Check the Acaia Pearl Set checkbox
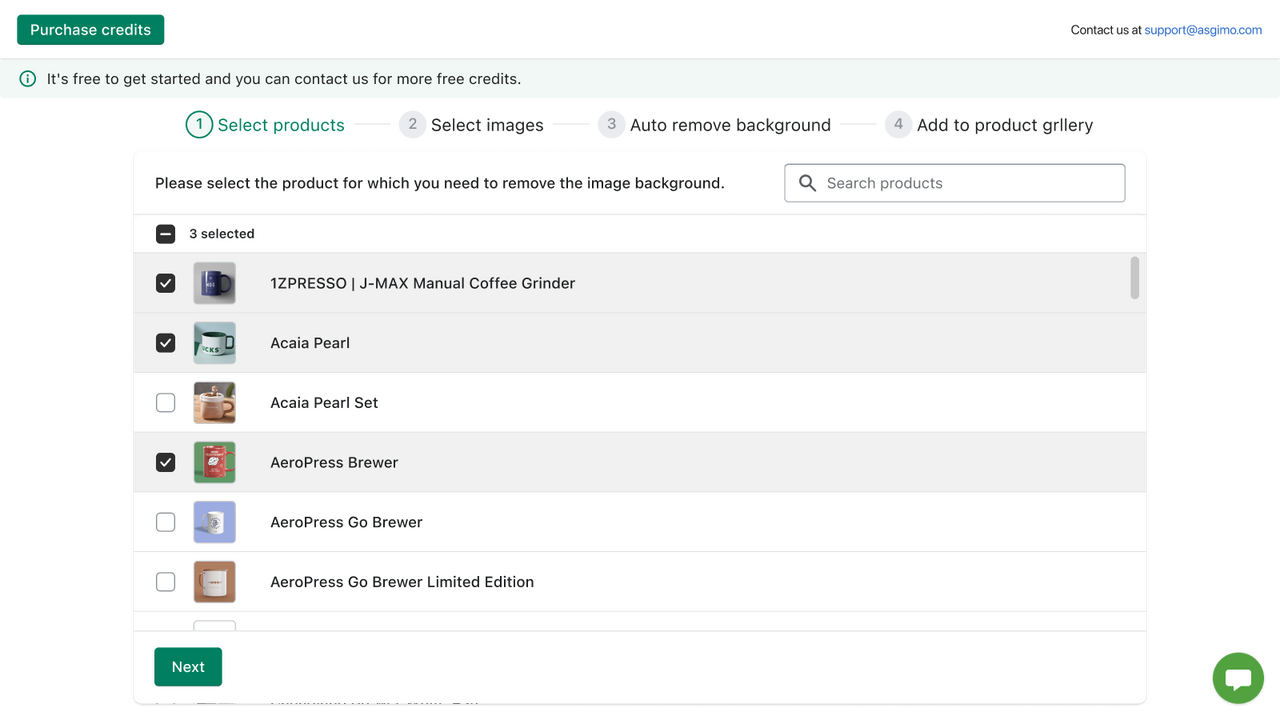Screen dimensions: 1280x720 (165, 402)
